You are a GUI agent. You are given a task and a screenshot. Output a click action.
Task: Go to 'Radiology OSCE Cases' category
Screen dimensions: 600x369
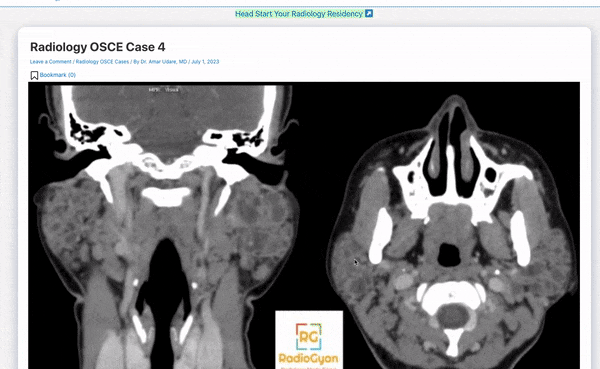pyautogui.click(x=102, y=62)
